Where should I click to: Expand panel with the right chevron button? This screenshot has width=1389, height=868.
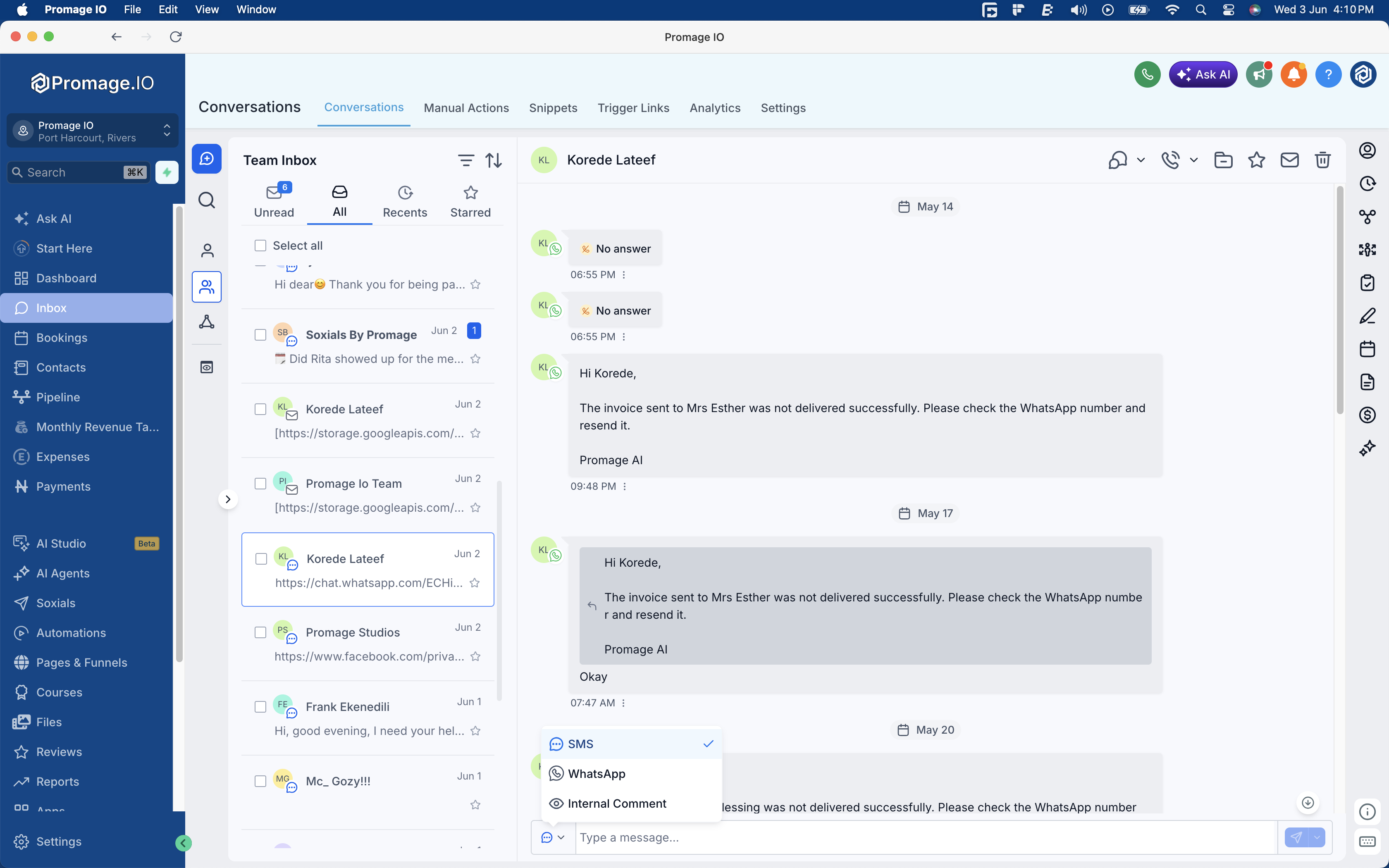click(228, 499)
